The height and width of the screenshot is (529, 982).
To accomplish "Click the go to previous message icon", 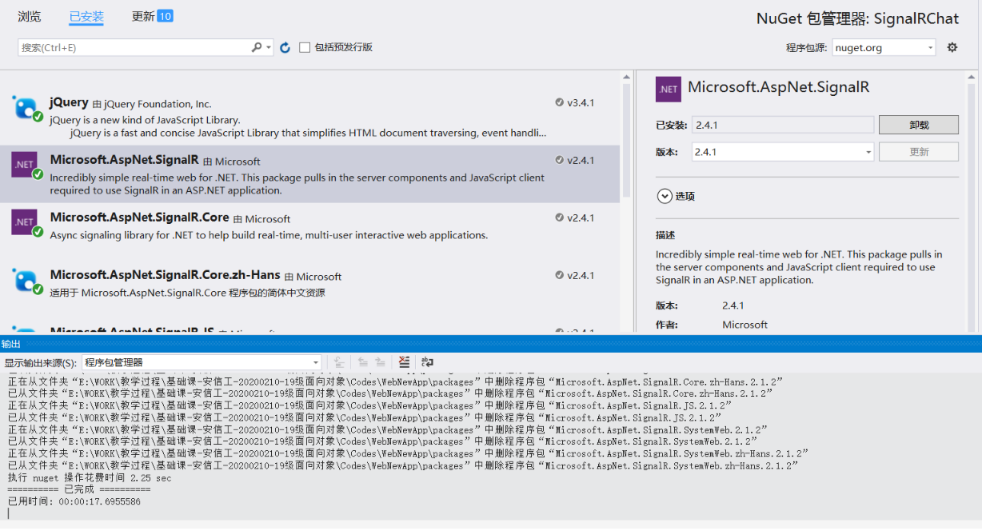I will click(362, 362).
